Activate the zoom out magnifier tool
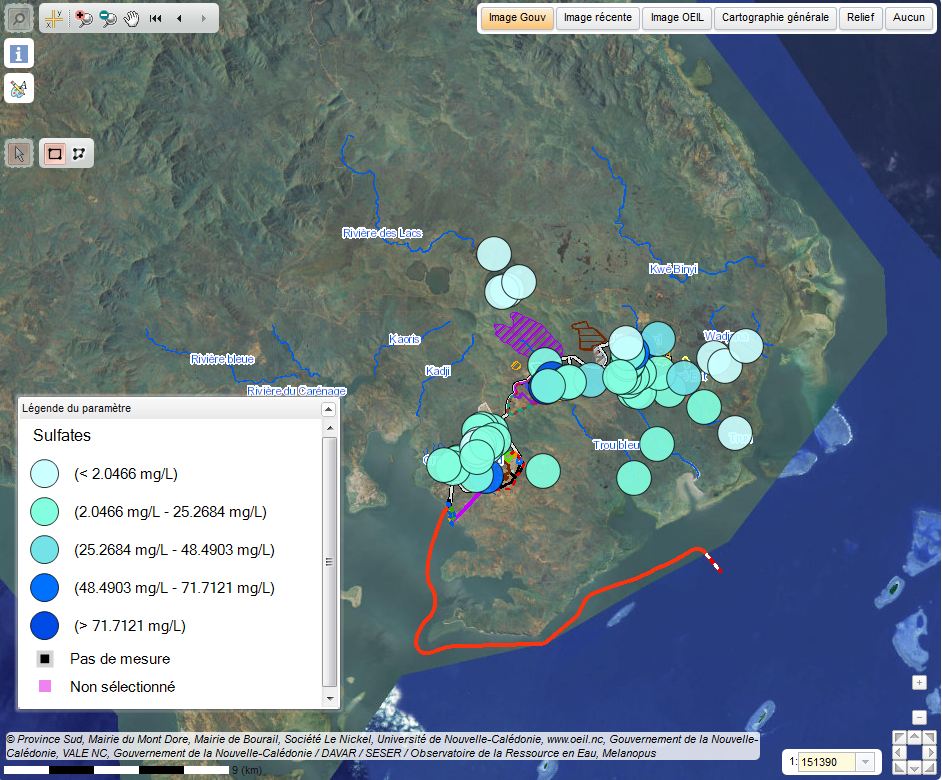 click(107, 18)
